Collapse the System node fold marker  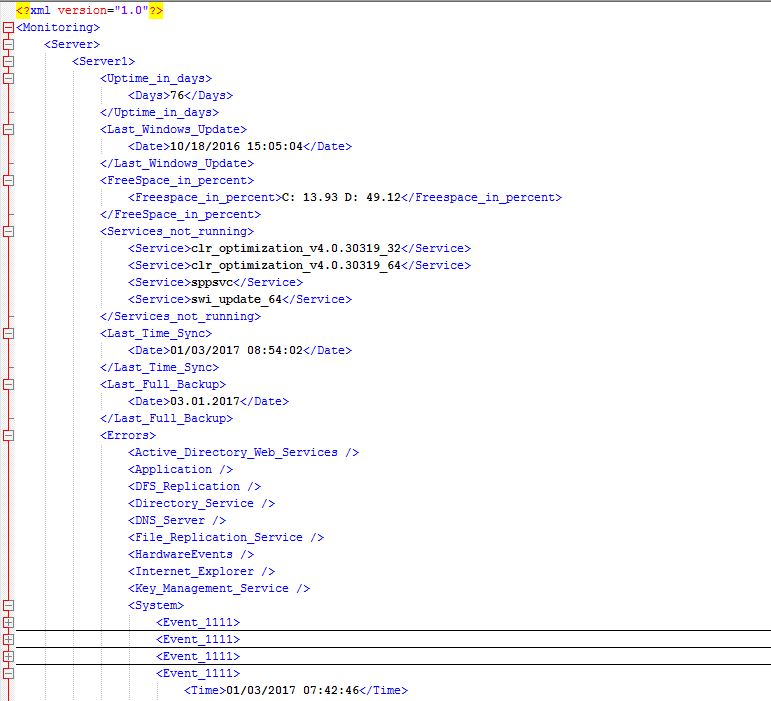[8, 605]
